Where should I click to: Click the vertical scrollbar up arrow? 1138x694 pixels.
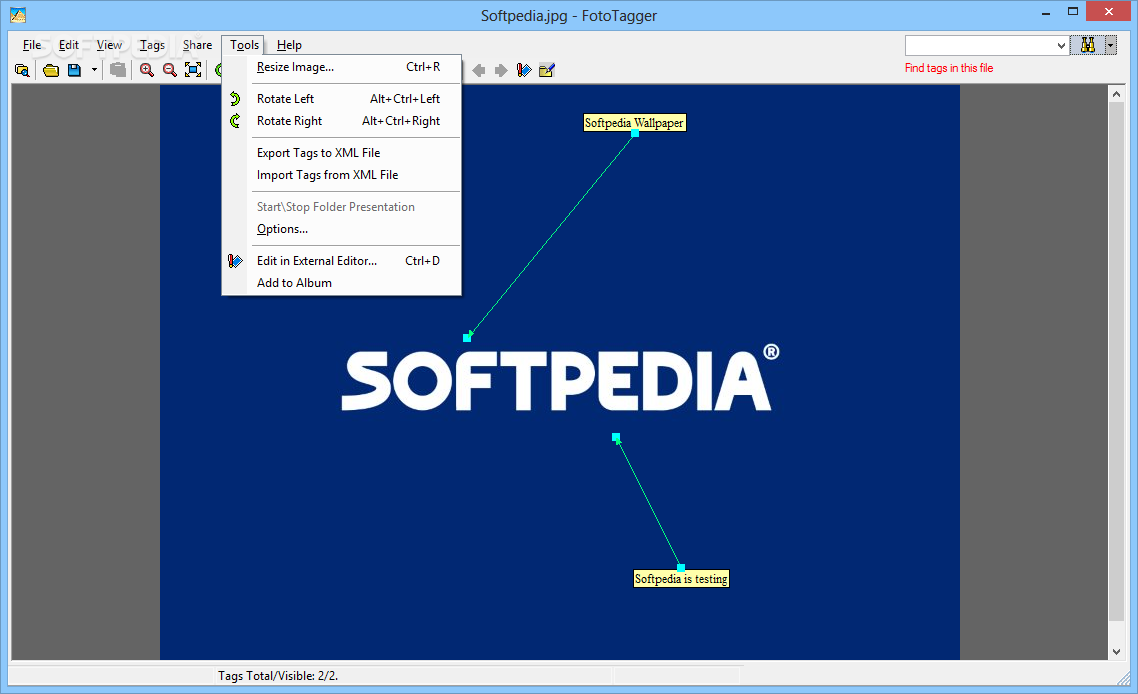(x=1116, y=94)
